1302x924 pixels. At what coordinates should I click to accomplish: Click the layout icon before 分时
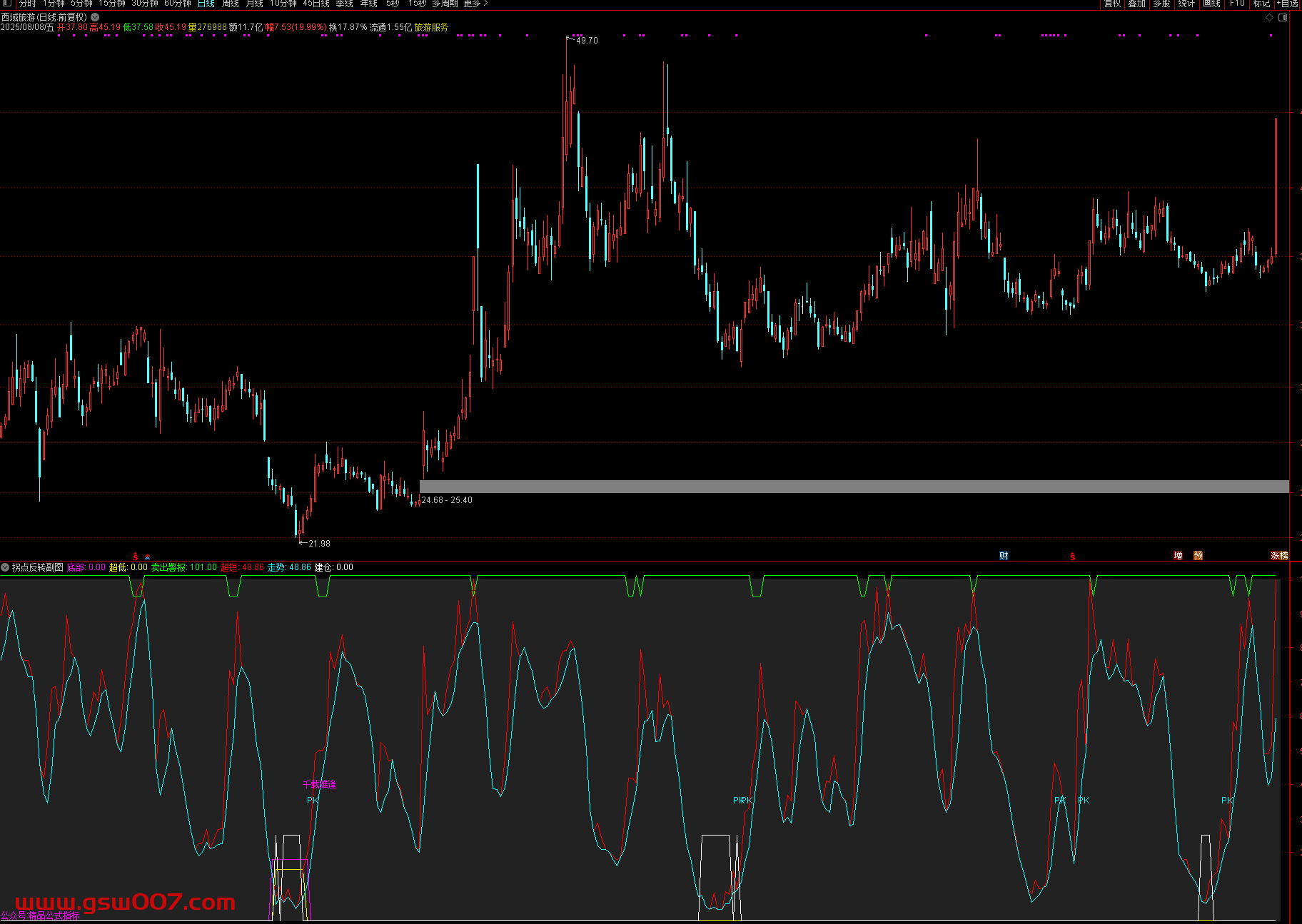[x=7, y=4]
